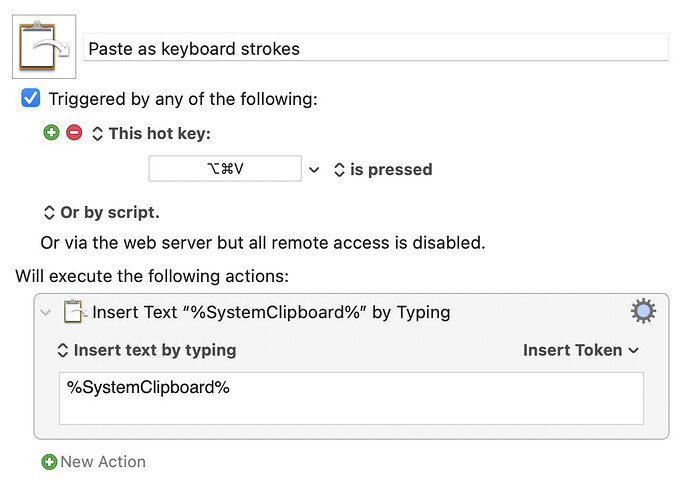Click the ⌥⌘V hot key field
683x500 pixels.
[x=224, y=169]
